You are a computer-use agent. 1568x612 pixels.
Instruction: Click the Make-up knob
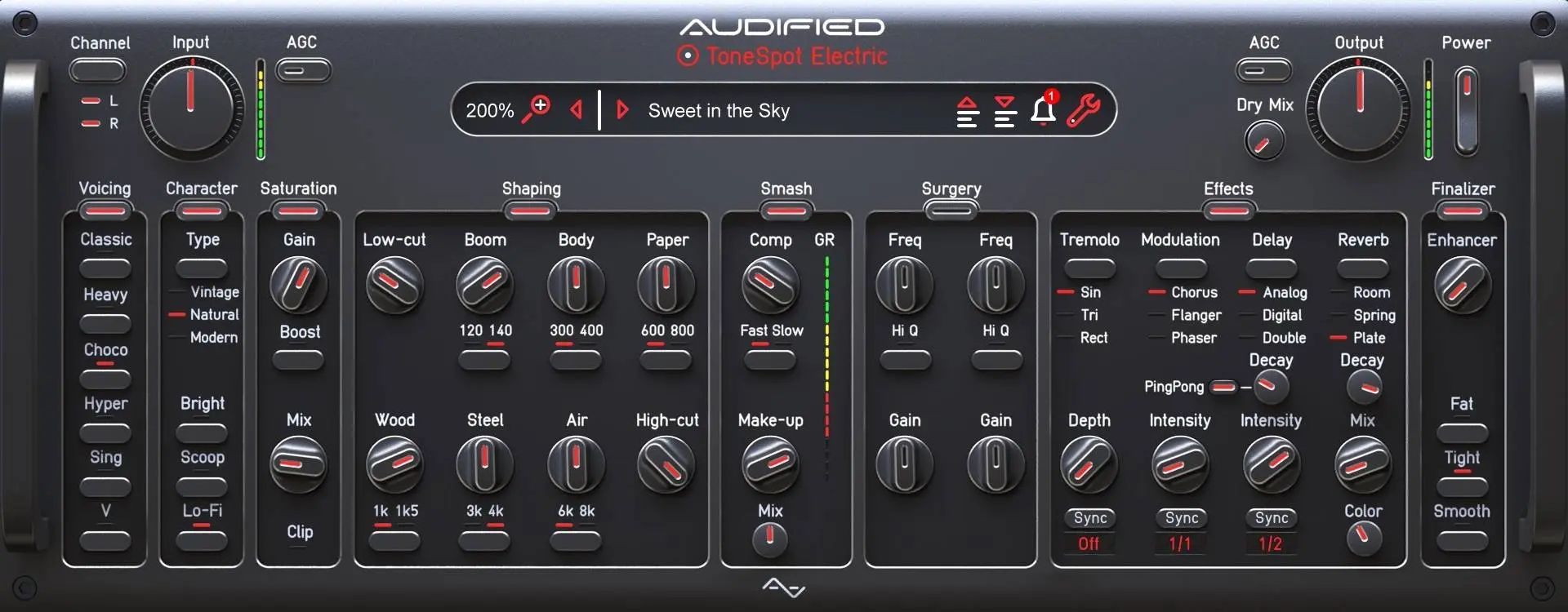pos(770,465)
